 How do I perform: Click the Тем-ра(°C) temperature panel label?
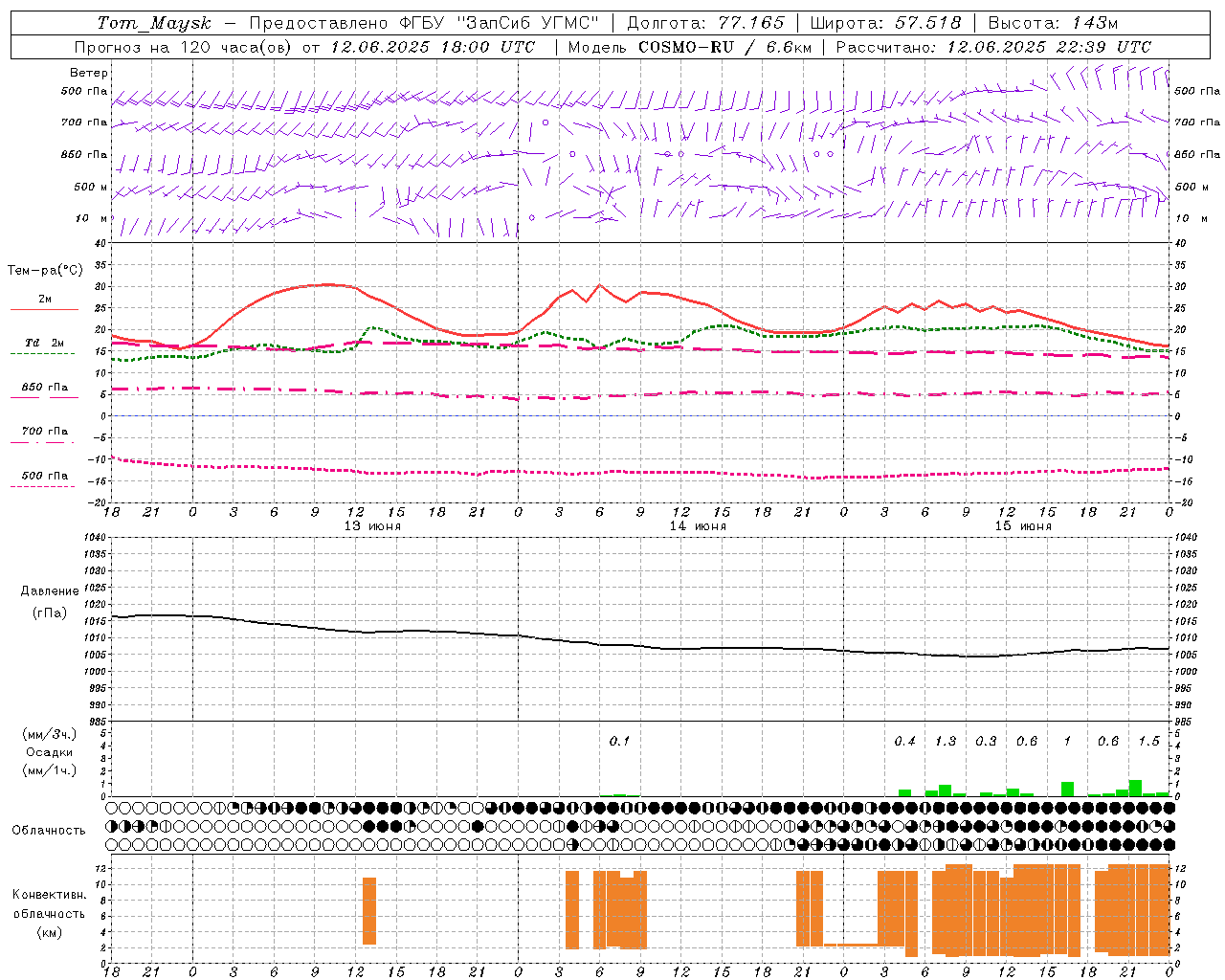click(45, 271)
